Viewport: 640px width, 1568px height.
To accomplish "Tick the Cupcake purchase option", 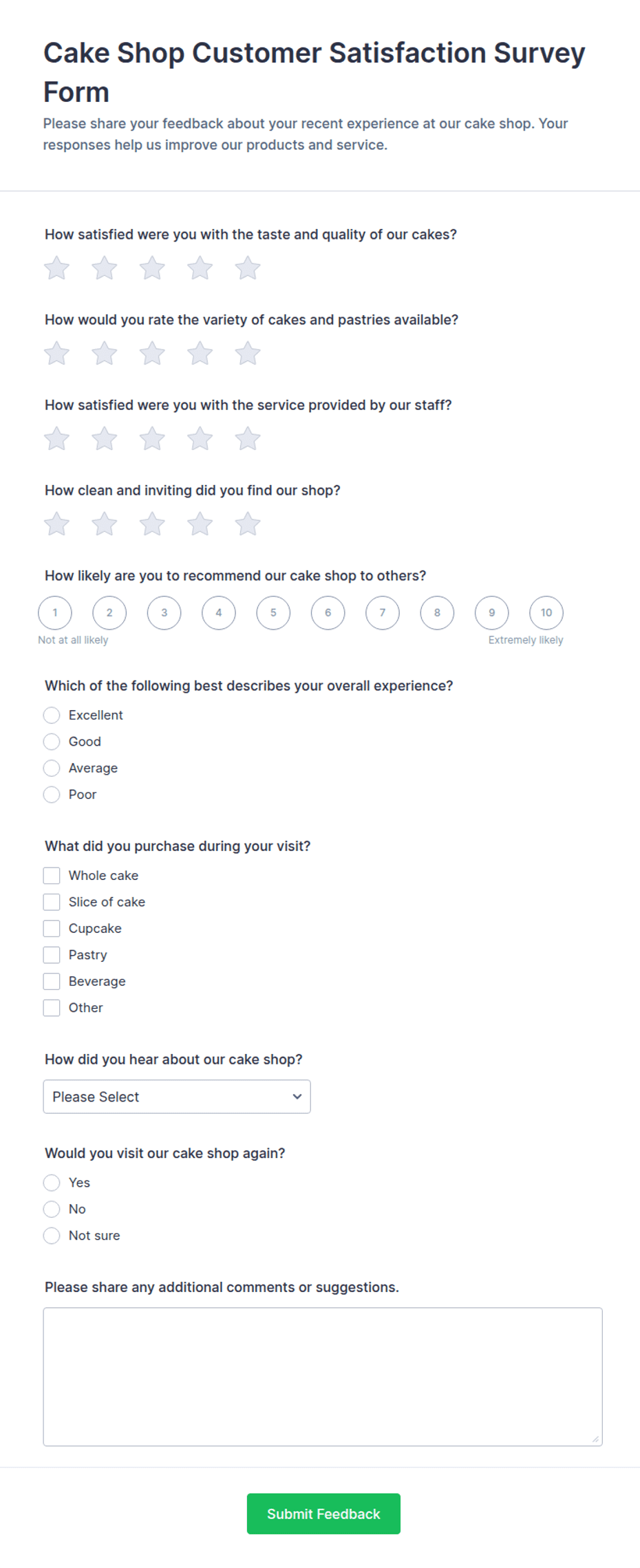I will 52,929.
